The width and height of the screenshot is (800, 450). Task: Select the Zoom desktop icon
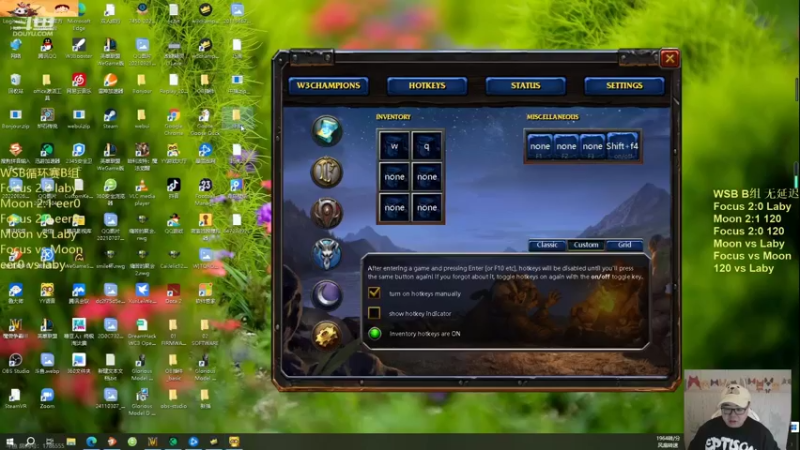(47, 398)
